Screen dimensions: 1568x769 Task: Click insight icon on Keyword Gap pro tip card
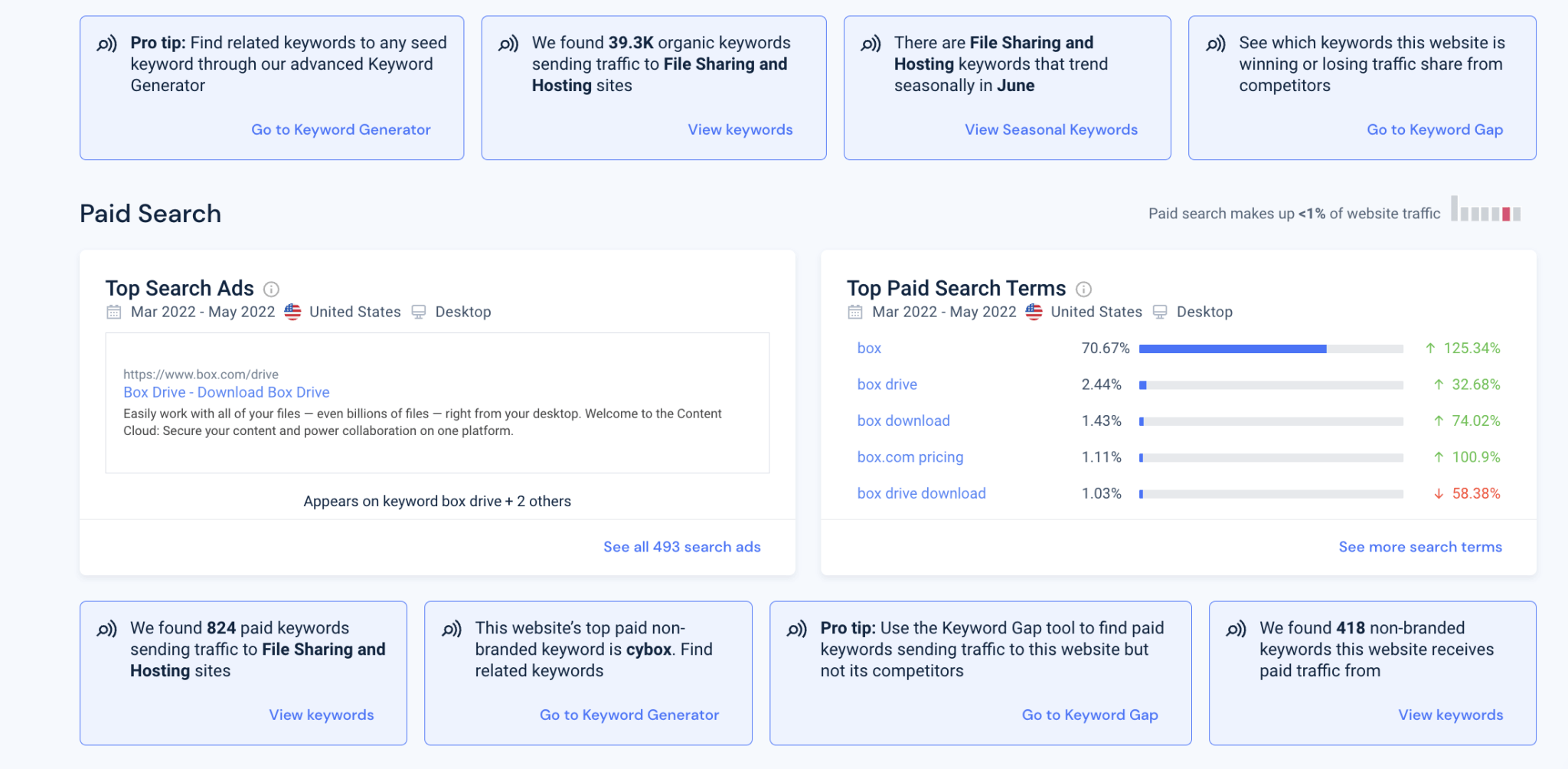[x=797, y=629]
